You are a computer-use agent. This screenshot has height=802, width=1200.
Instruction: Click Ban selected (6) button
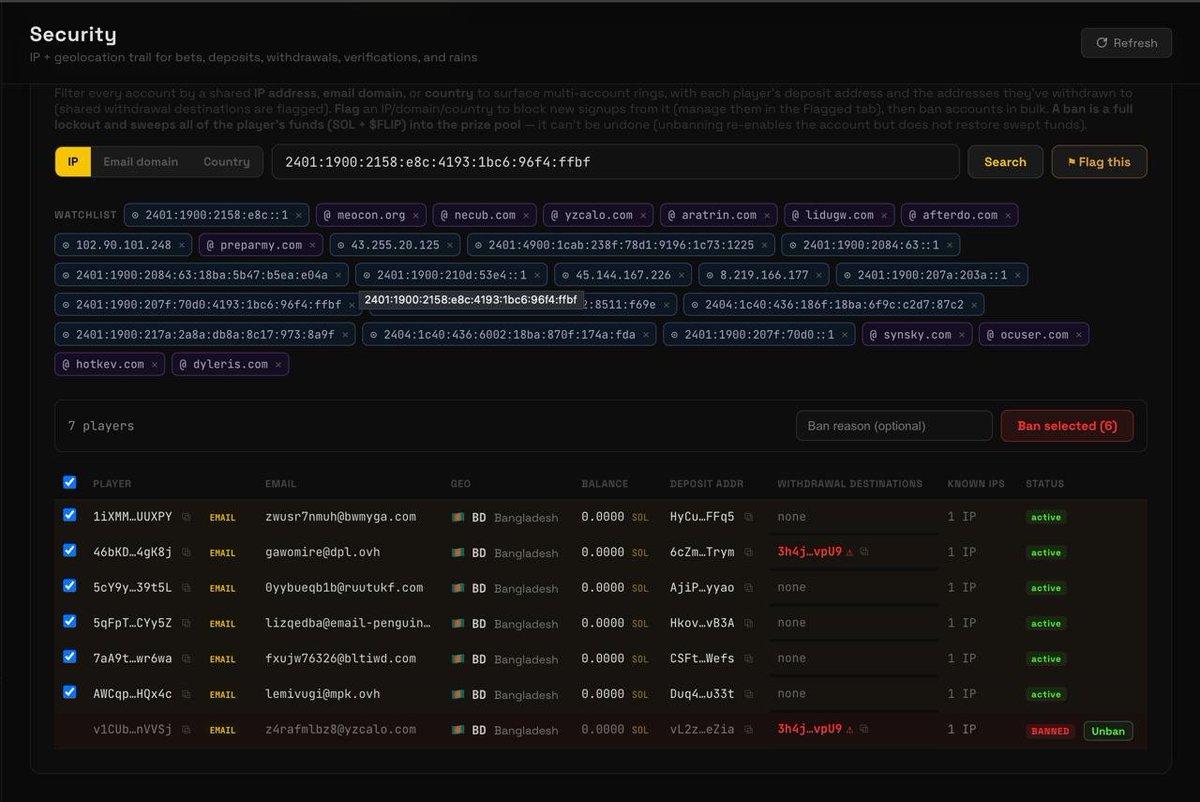click(1067, 426)
